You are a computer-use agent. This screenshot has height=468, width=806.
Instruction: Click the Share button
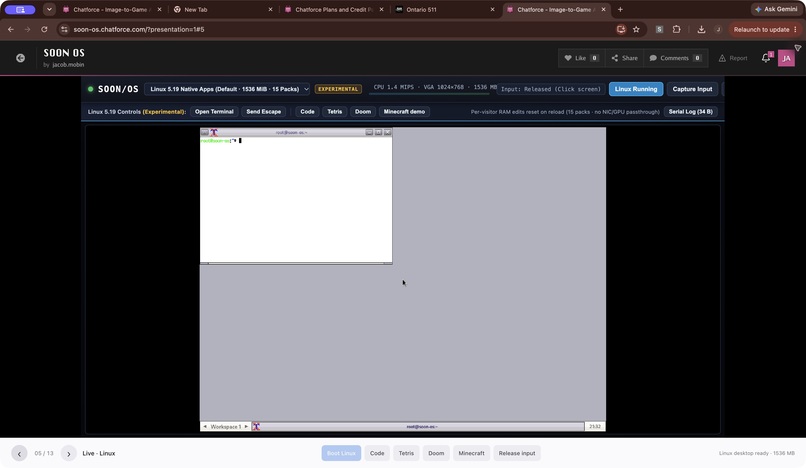pos(625,58)
